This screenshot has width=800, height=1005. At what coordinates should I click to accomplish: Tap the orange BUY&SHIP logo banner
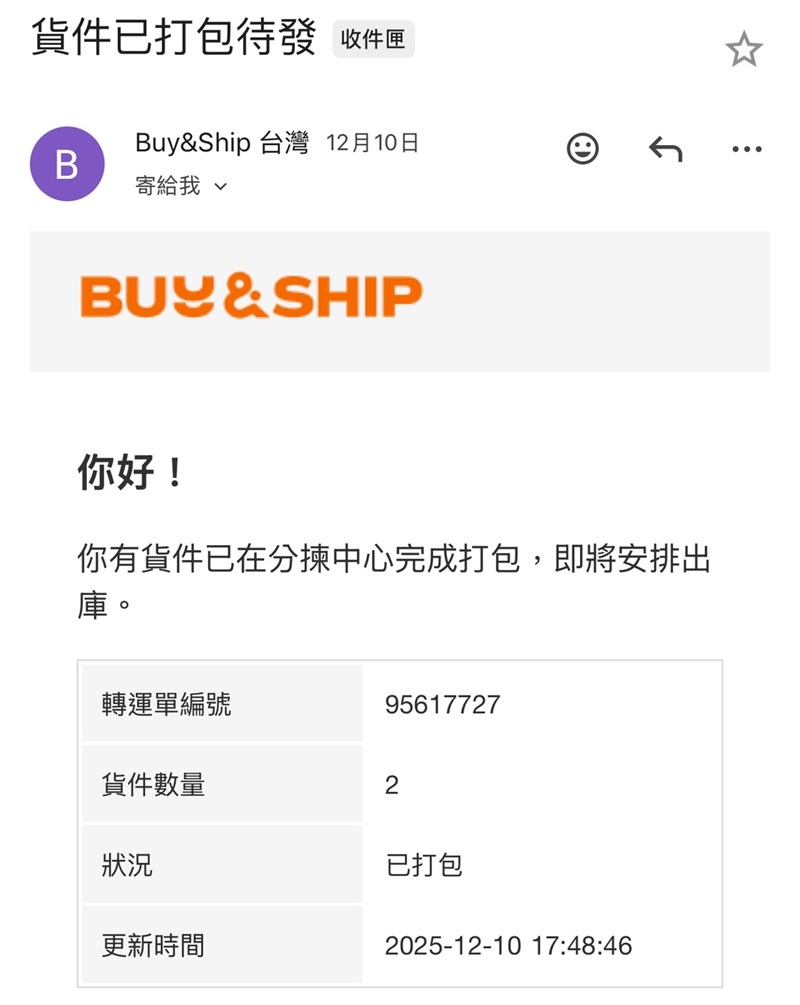[x=251, y=298]
